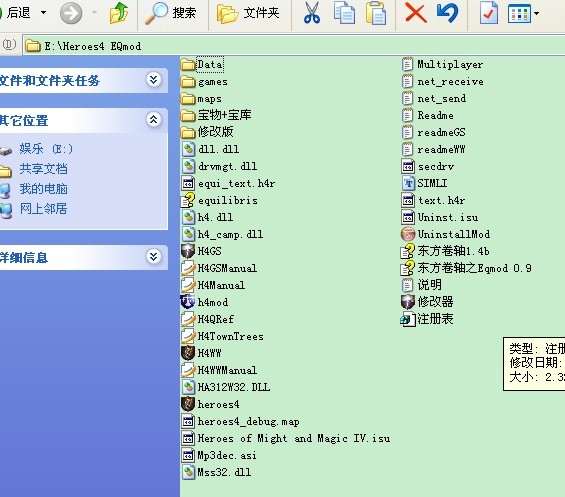This screenshot has height=497, width=565.
Task: Select the Mp3dec.asi file
Action: tap(219, 455)
